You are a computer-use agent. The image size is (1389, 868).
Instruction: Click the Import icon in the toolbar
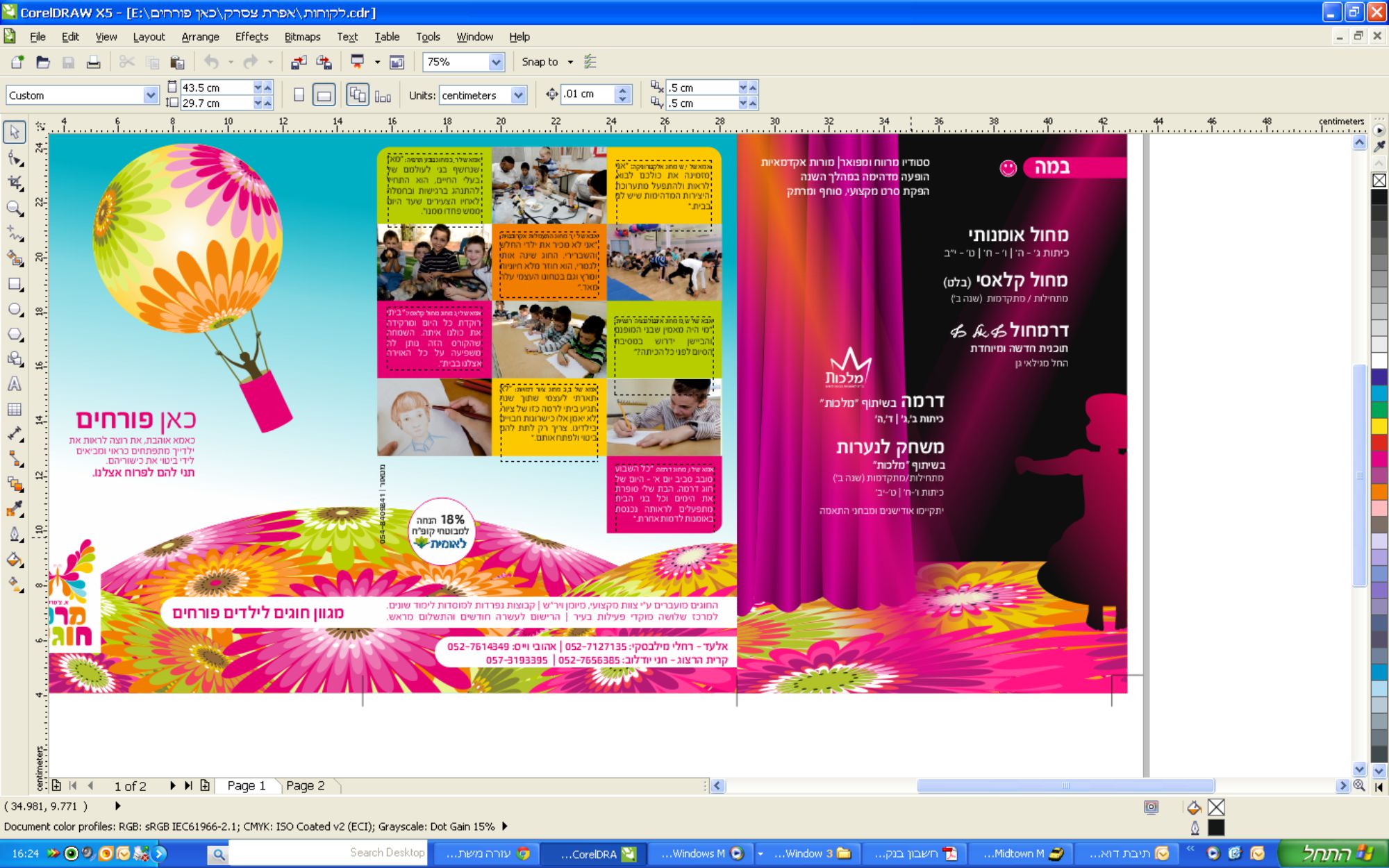pyautogui.click(x=299, y=62)
